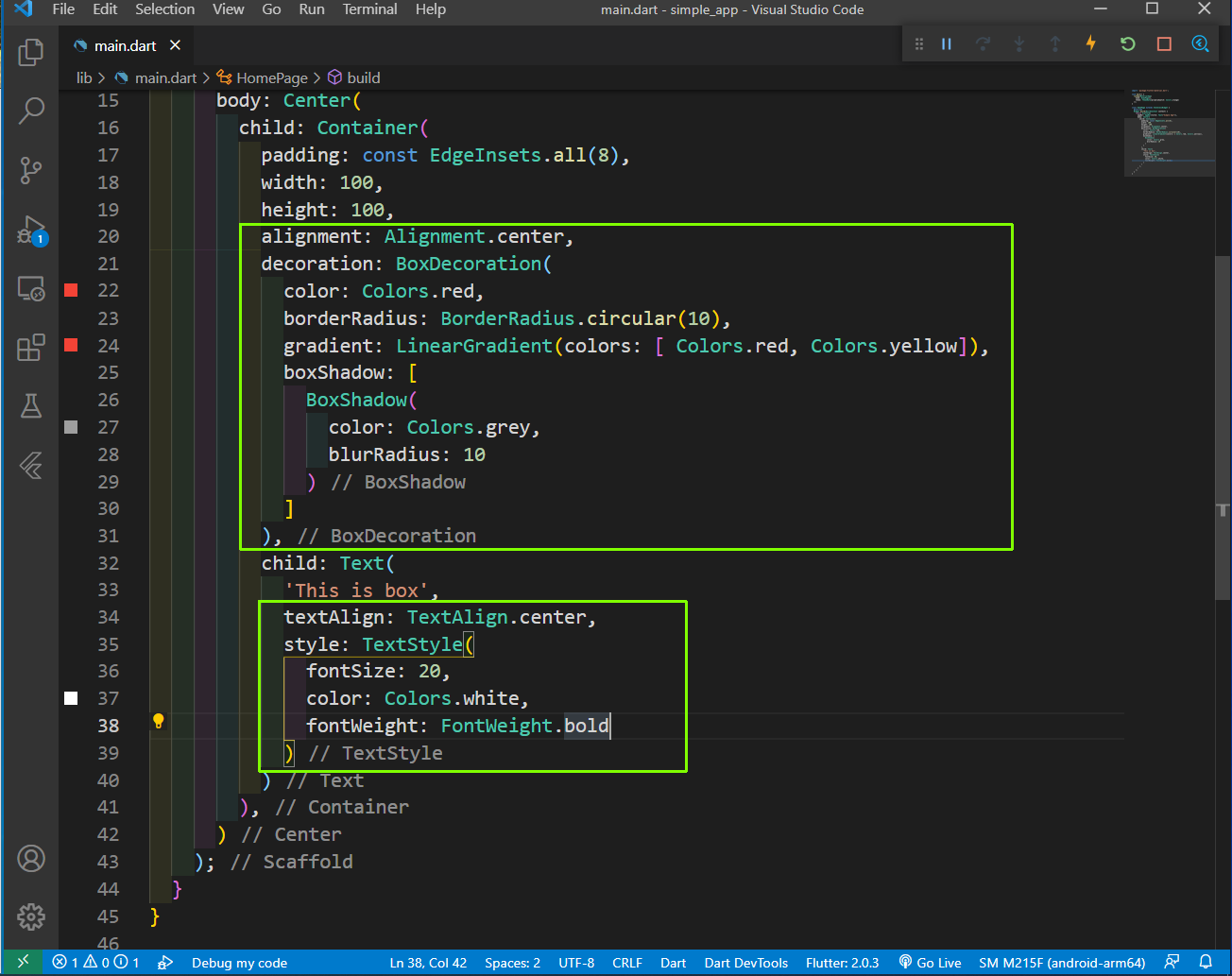The image size is (1232, 976).
Task: Open the Manage gear menu
Action: [x=30, y=916]
